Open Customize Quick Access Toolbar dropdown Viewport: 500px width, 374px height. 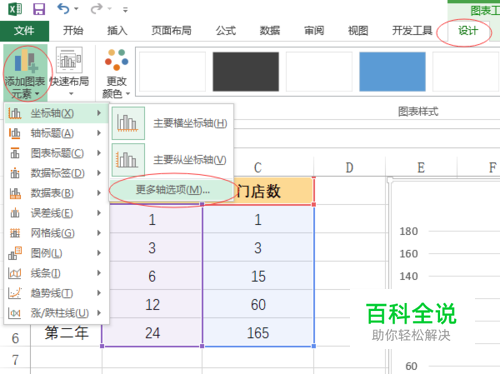tap(125, 10)
